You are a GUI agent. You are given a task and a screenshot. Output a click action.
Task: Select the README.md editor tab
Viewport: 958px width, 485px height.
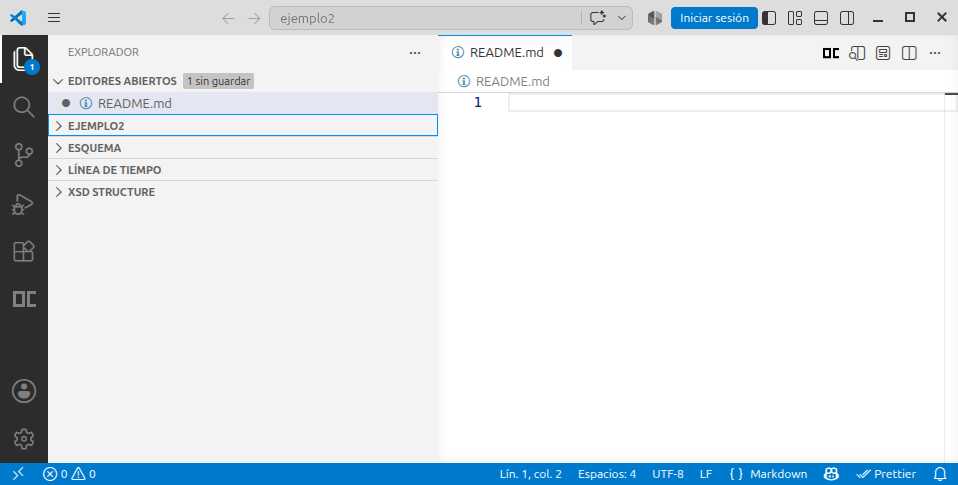[505, 53]
